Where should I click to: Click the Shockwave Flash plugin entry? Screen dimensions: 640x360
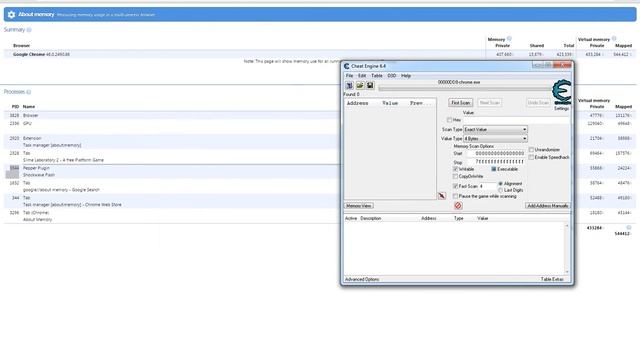click(x=38, y=175)
